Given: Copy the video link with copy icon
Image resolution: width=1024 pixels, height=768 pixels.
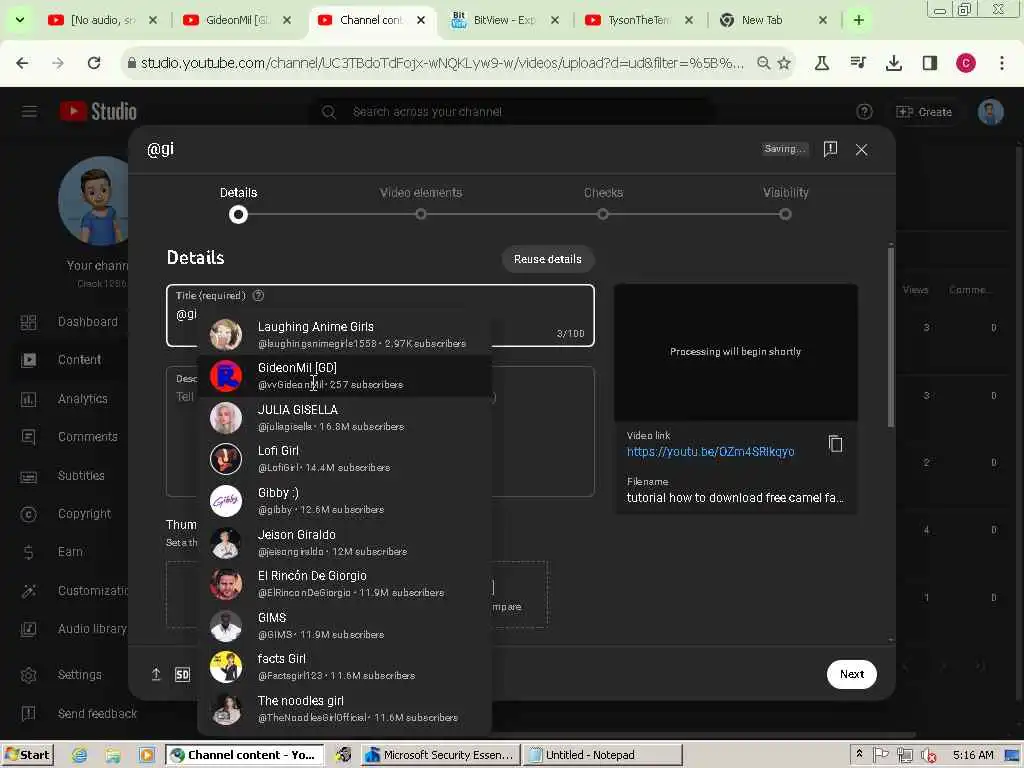Looking at the screenshot, I should point(835,444).
